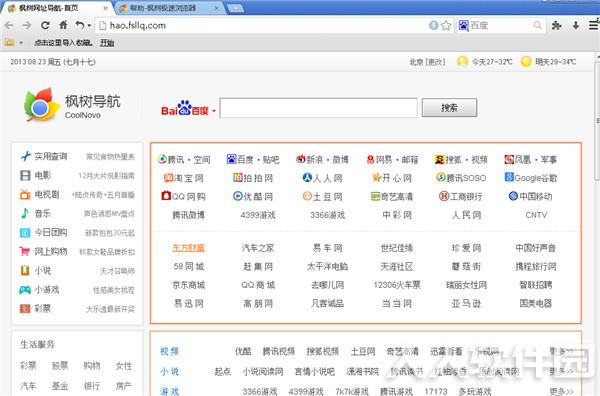
Task: Visit 优酷网 from the site grid
Action: click(253, 196)
